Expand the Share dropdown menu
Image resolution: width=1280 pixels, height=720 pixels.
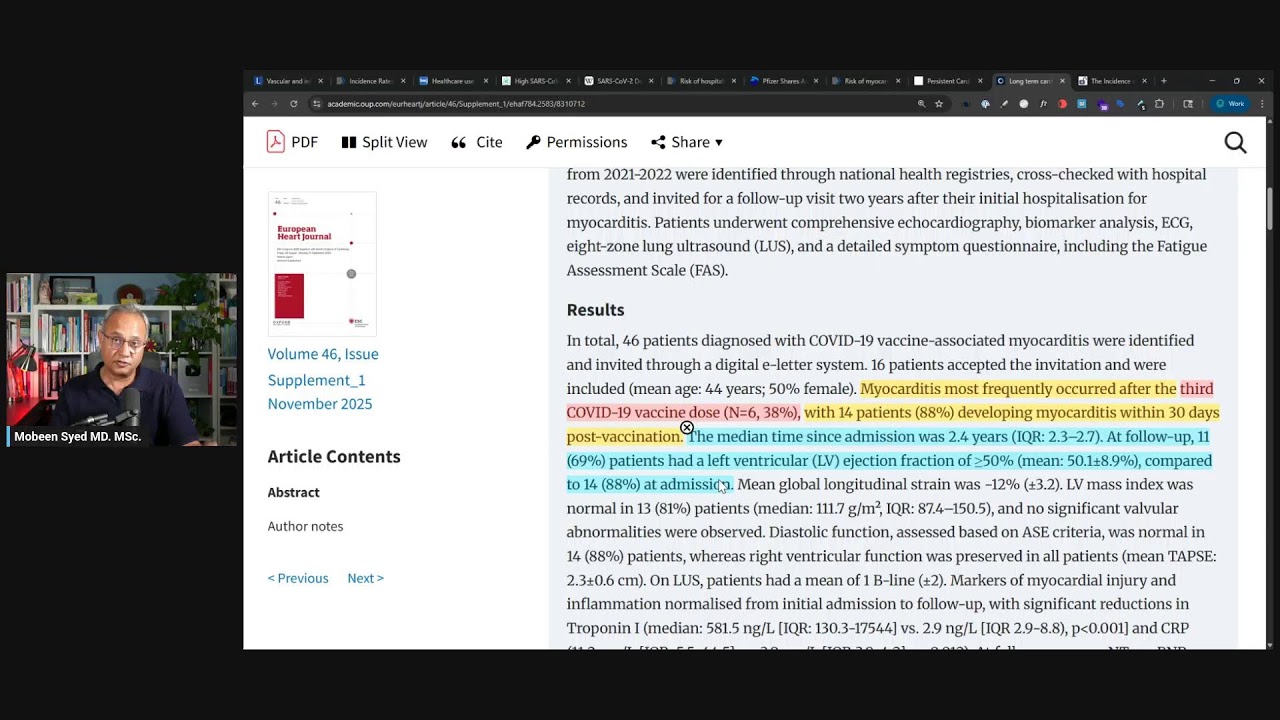687,142
